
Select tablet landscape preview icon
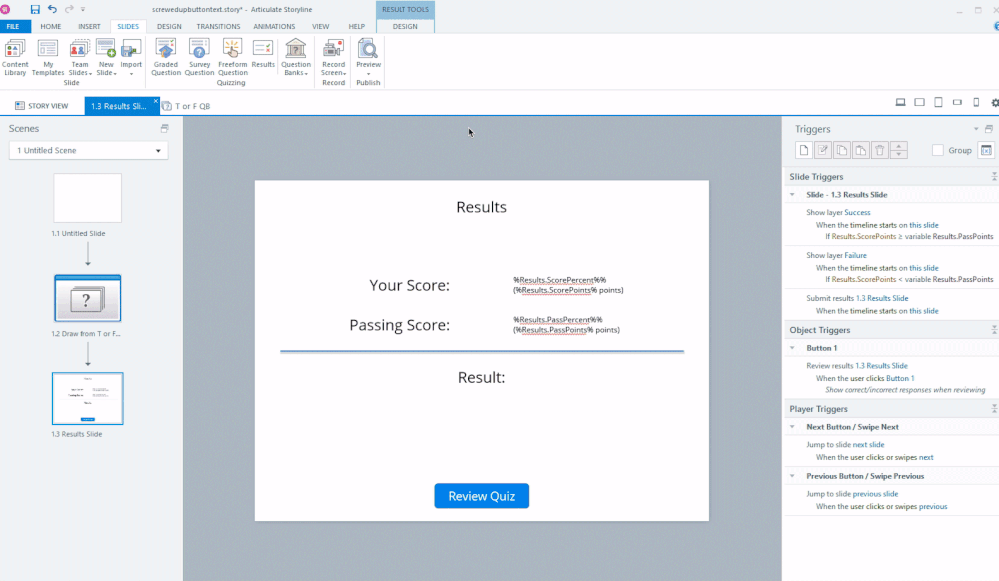point(919,102)
